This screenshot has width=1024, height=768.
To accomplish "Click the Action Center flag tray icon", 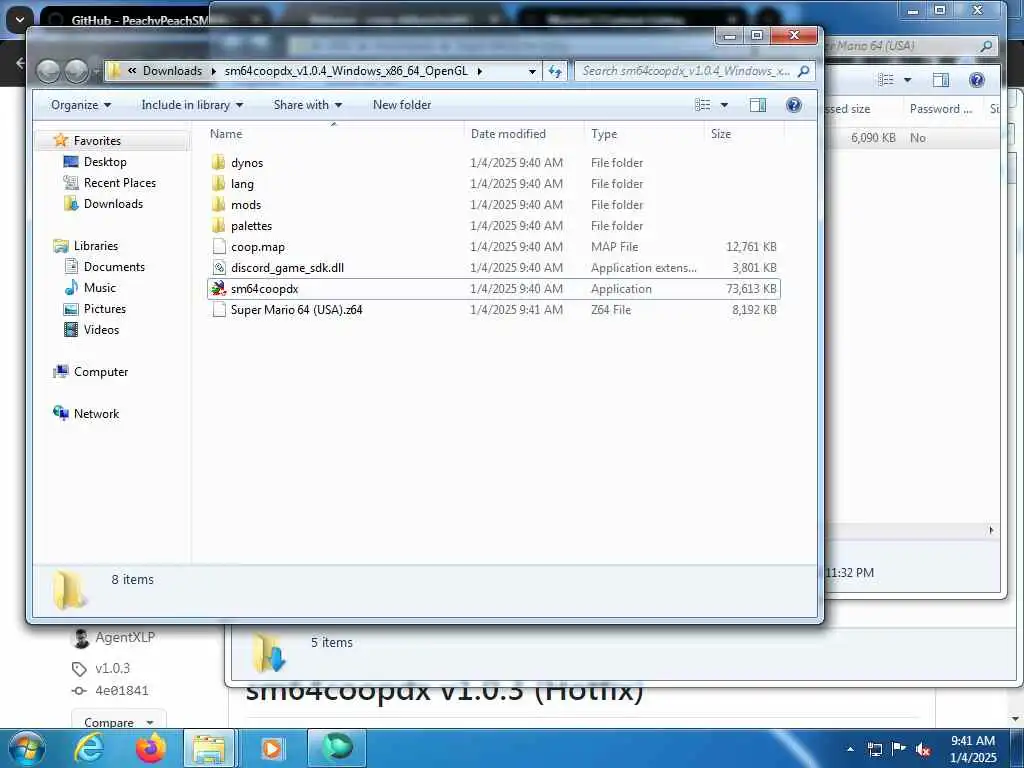I will 899,749.
